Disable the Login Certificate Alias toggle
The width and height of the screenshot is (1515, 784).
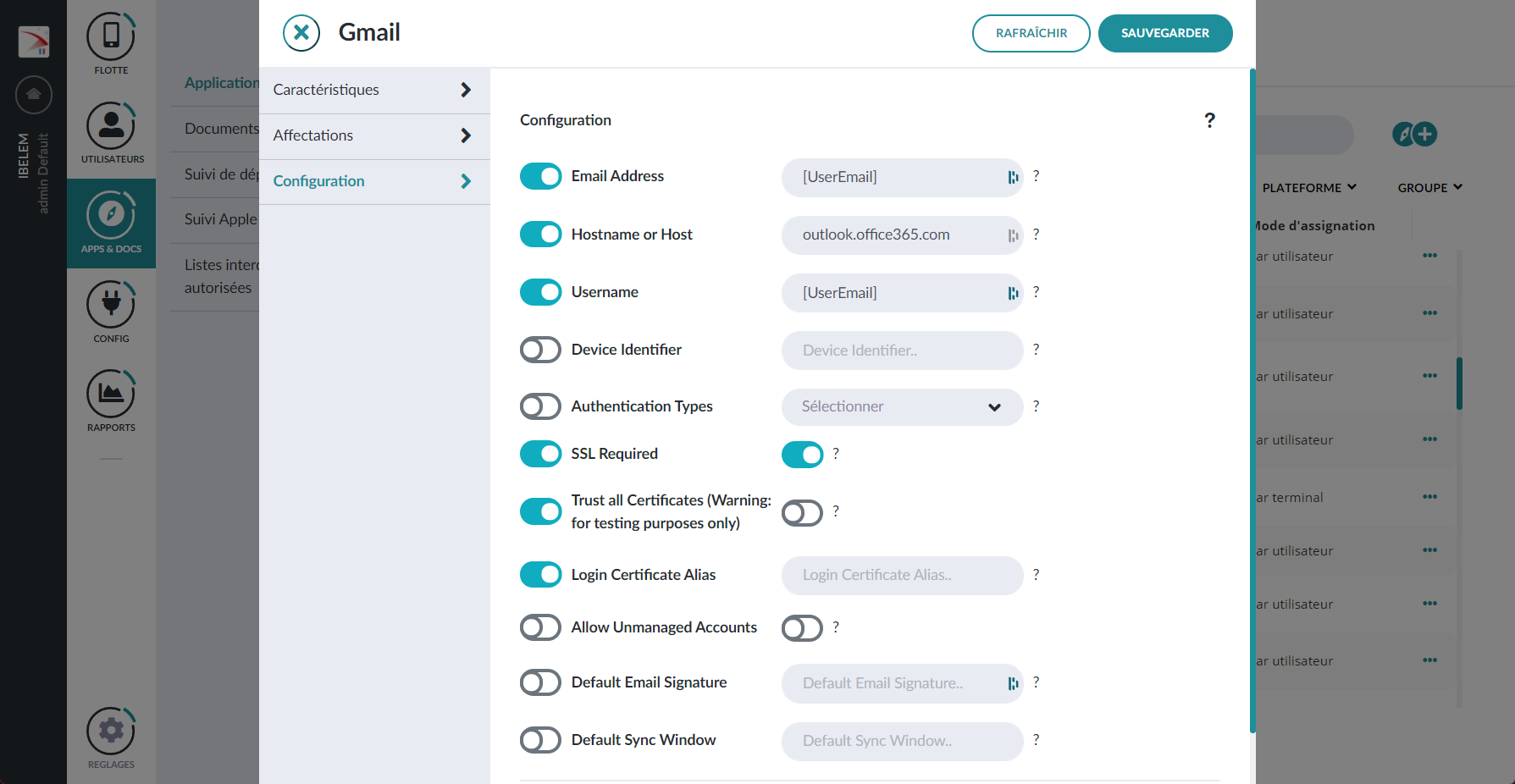tap(540, 575)
